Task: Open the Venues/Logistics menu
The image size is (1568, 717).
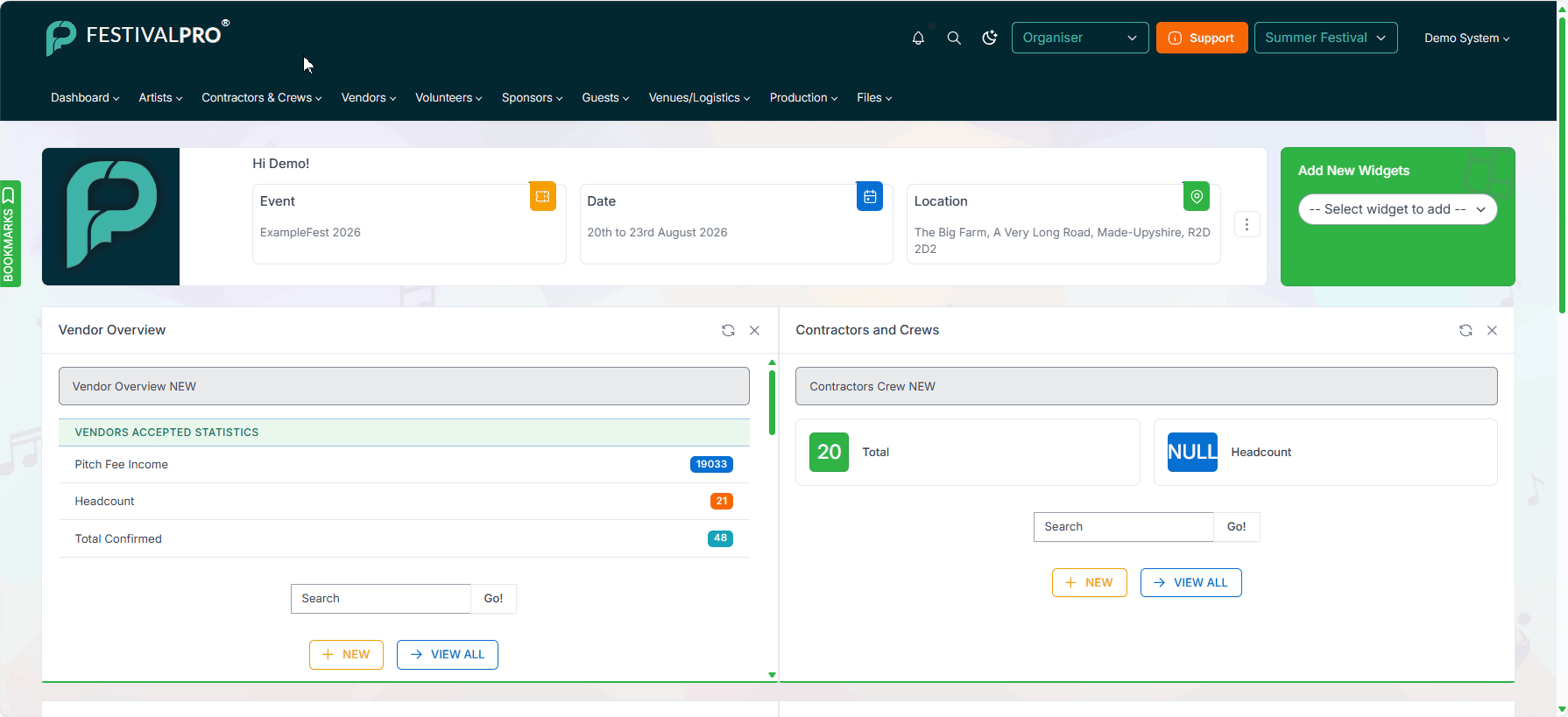Action: coord(699,97)
